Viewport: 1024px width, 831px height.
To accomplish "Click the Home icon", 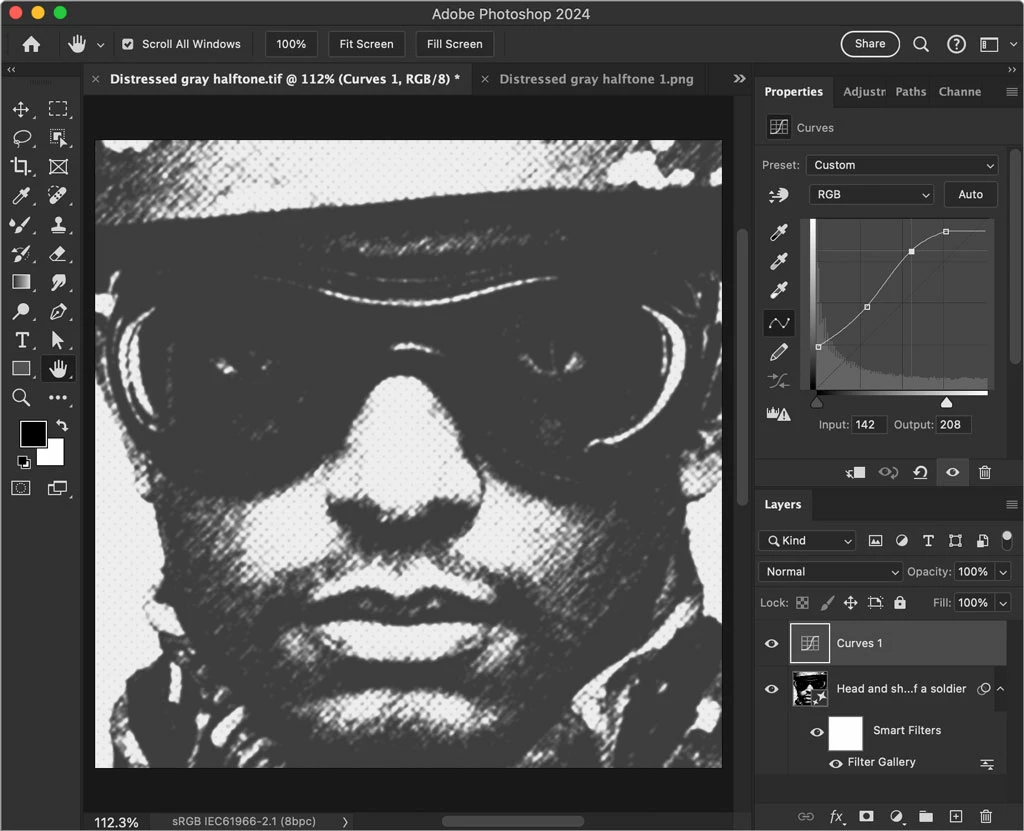I will (31, 44).
